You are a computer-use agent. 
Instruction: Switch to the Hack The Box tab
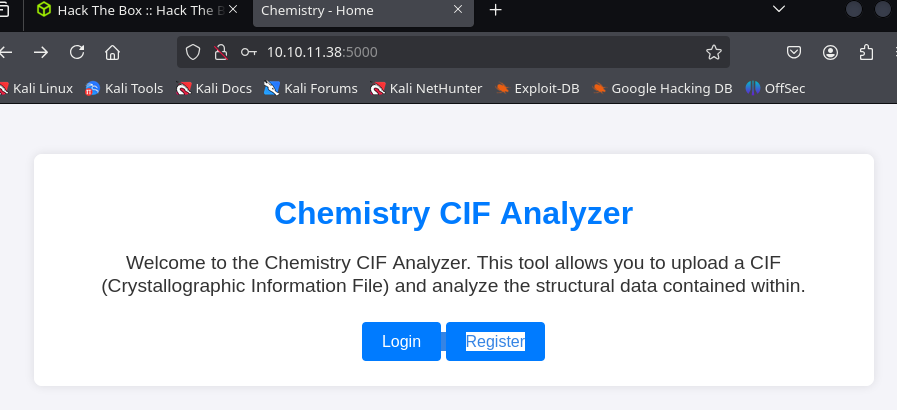coord(130,10)
